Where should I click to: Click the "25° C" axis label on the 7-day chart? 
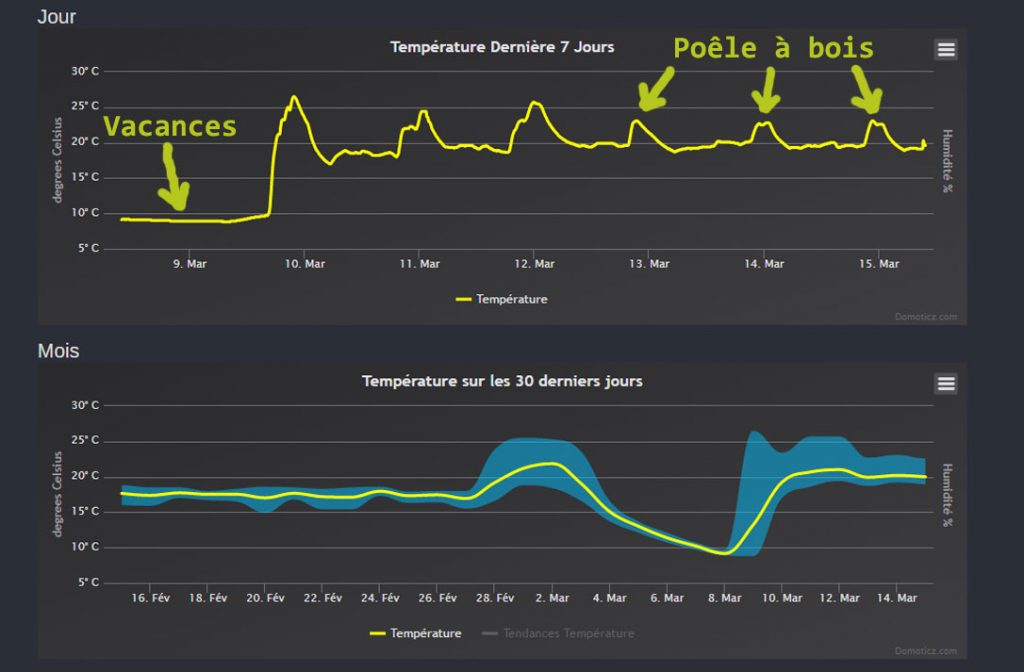coord(86,106)
